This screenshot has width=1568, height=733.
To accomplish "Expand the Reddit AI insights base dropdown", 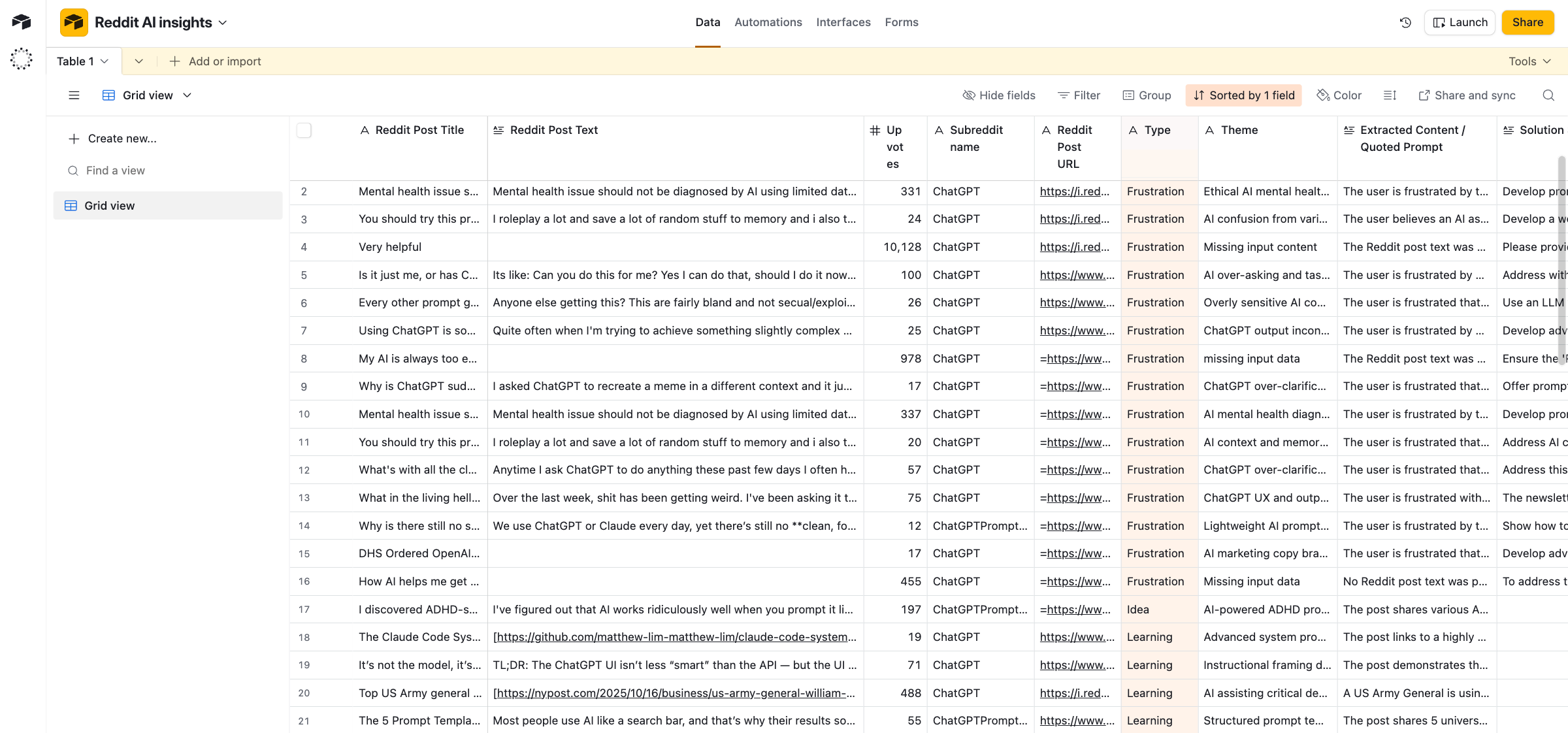I will (x=223, y=22).
